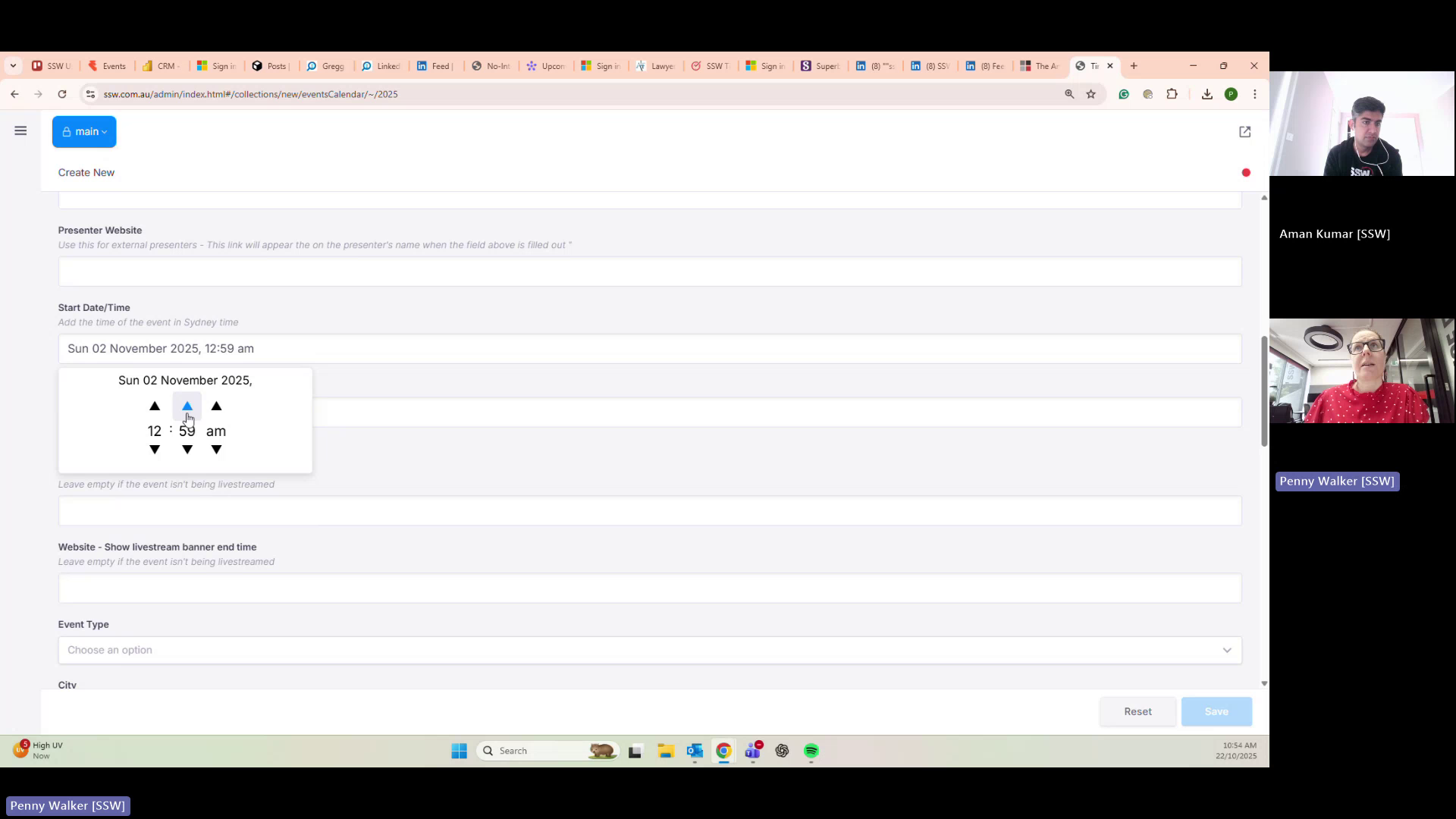Open the hamburger sidebar menu
The width and height of the screenshot is (1456, 819).
coord(20,131)
